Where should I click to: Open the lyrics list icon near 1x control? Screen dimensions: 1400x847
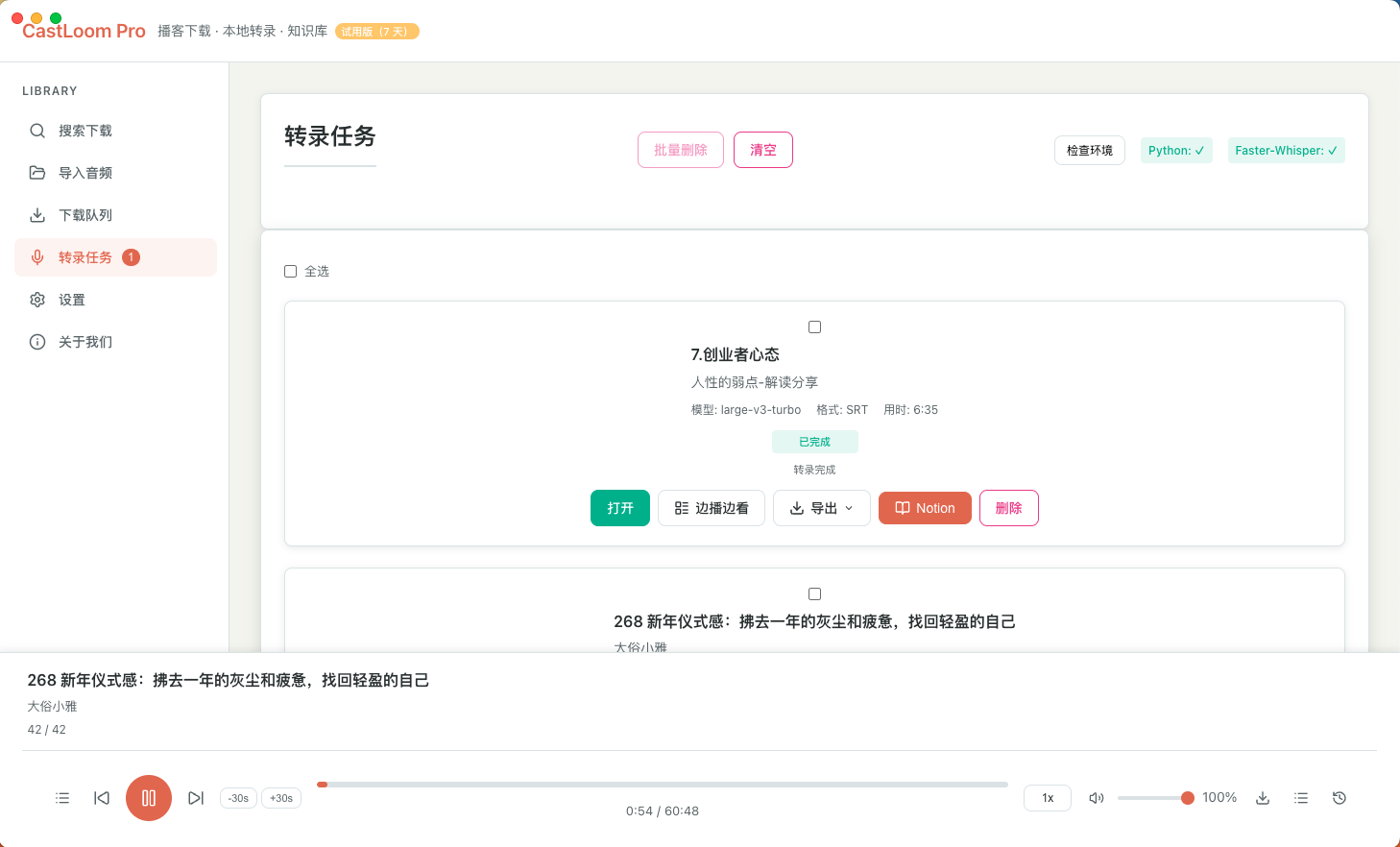pyautogui.click(x=1300, y=797)
